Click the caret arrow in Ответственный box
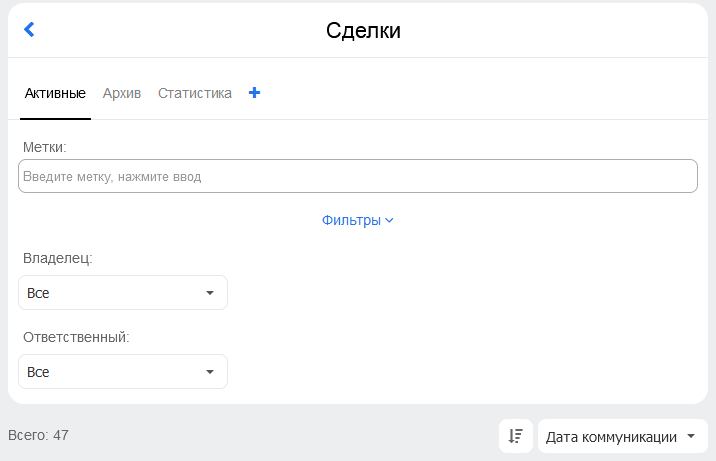Viewport: 716px width, 461px height. tap(210, 372)
